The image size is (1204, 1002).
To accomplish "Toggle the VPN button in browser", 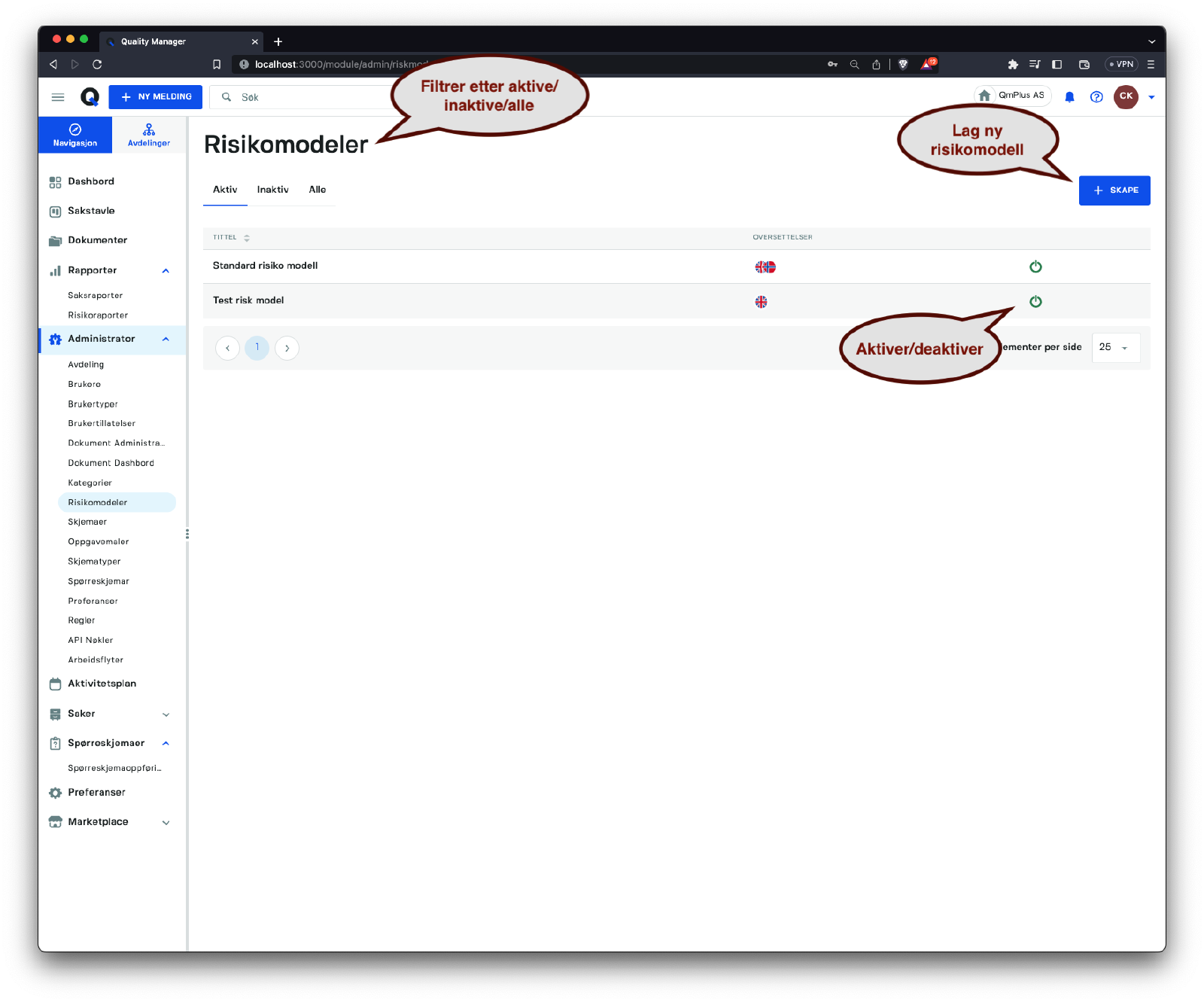I will [x=1120, y=65].
